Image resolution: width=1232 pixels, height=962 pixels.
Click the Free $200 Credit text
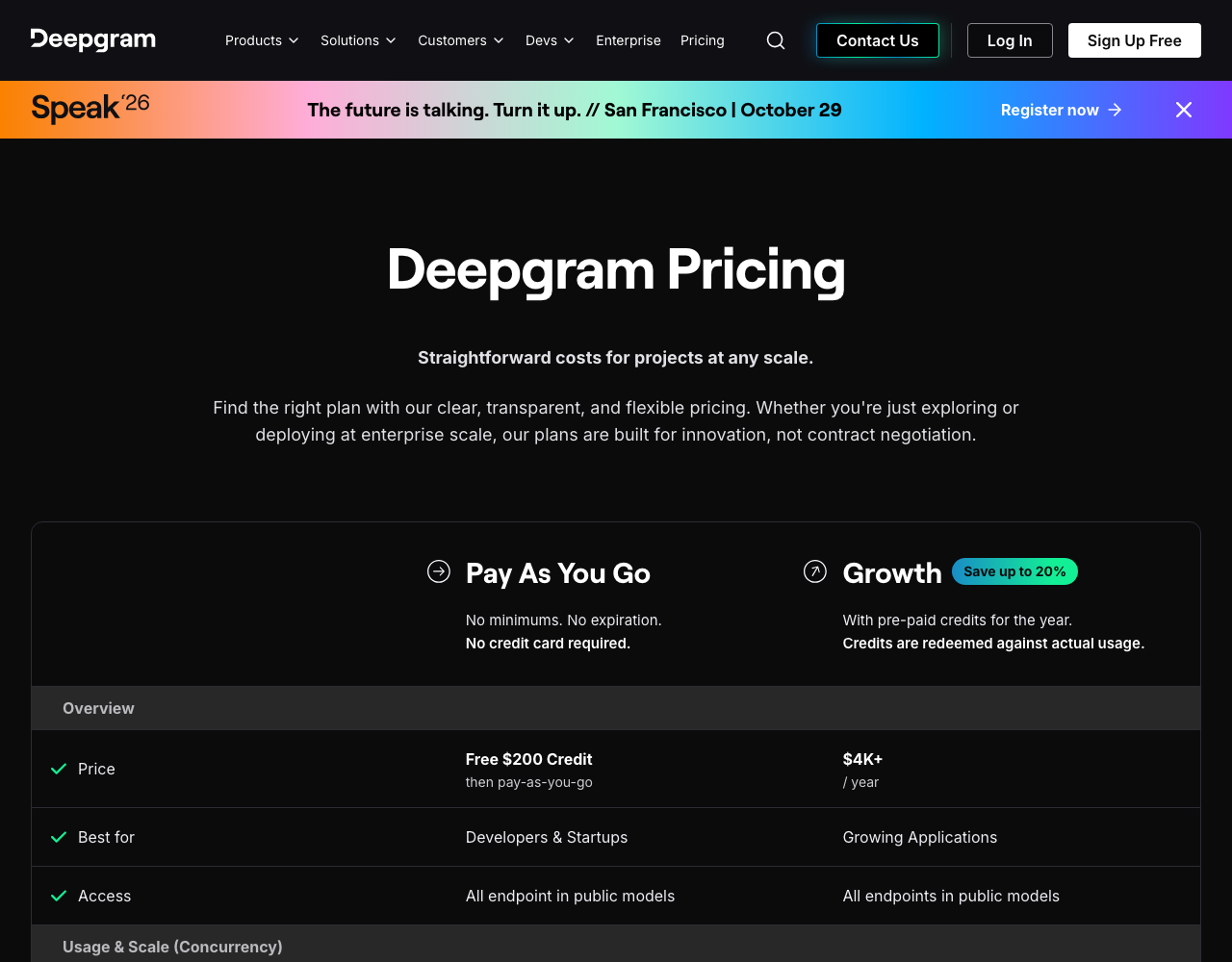pyautogui.click(x=529, y=759)
